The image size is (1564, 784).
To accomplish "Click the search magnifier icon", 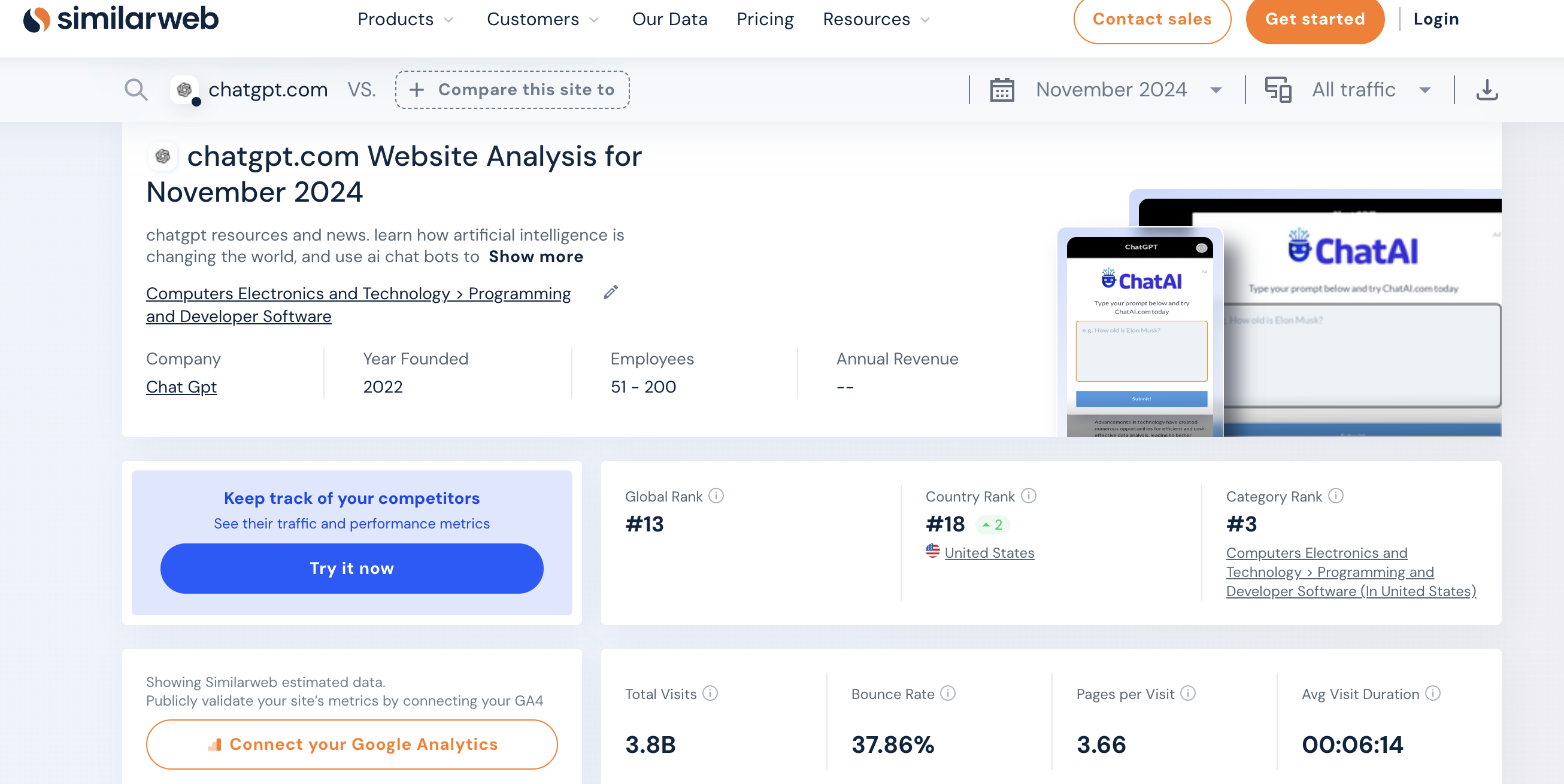I will pos(135,90).
